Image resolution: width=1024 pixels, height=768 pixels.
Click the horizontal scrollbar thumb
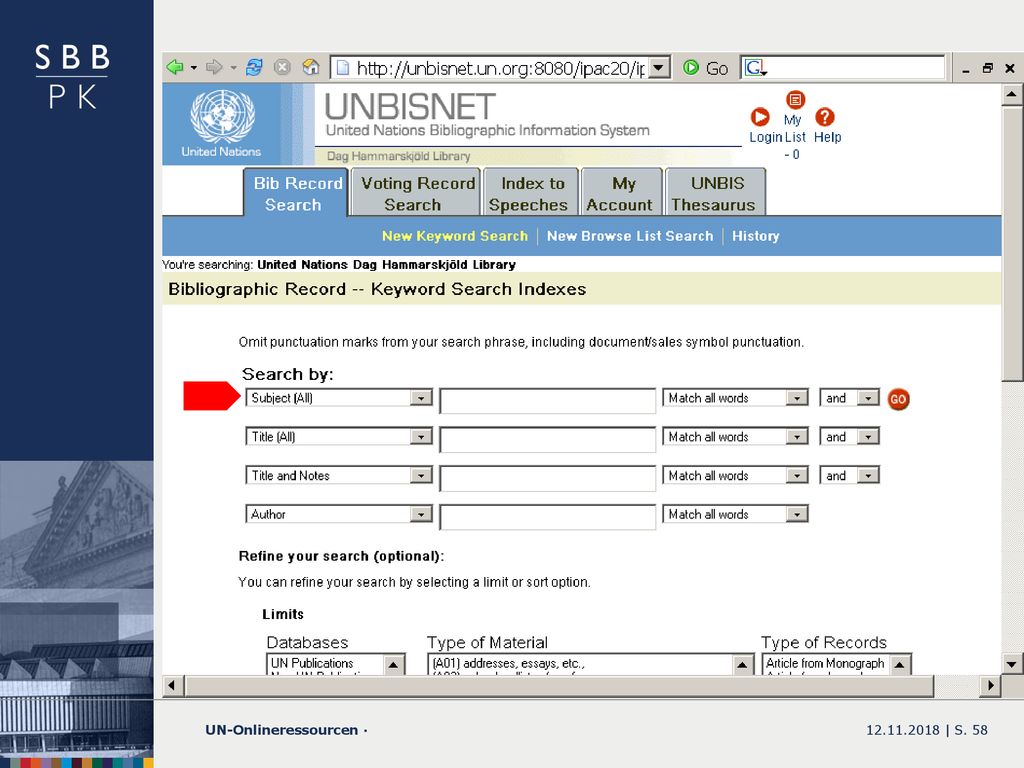(560, 685)
